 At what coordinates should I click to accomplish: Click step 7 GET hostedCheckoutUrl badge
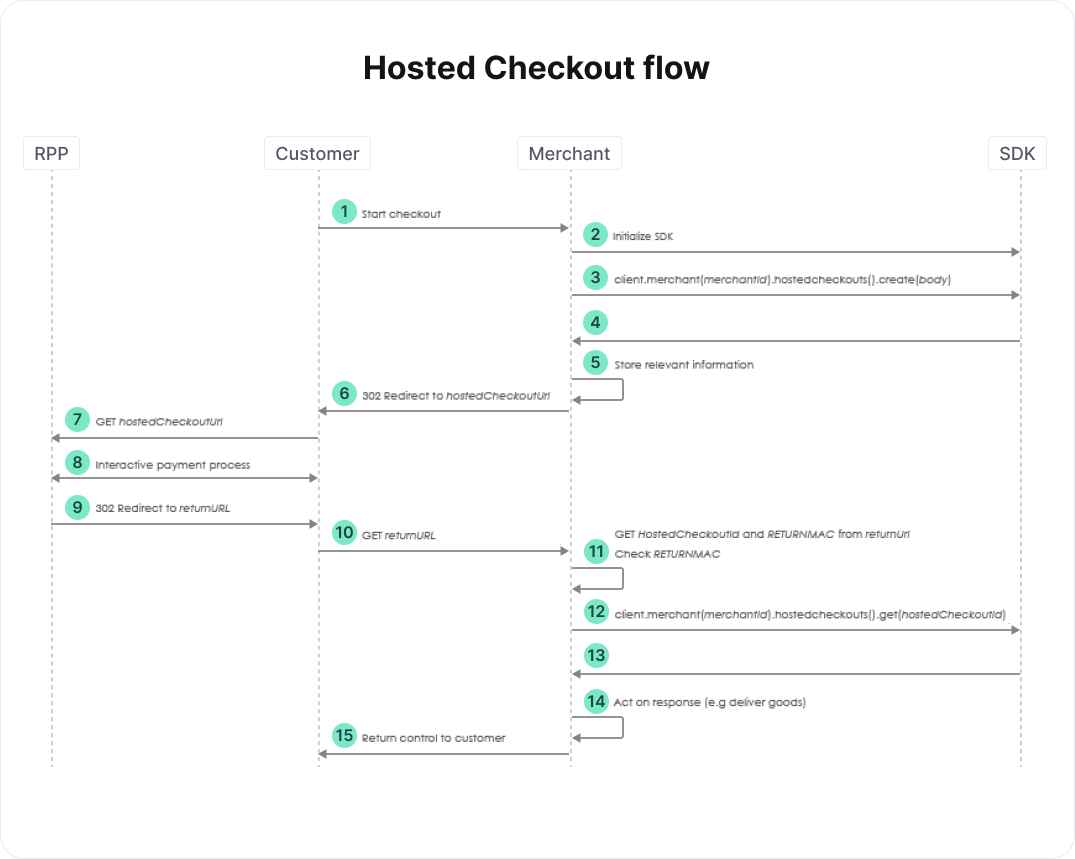pos(77,420)
